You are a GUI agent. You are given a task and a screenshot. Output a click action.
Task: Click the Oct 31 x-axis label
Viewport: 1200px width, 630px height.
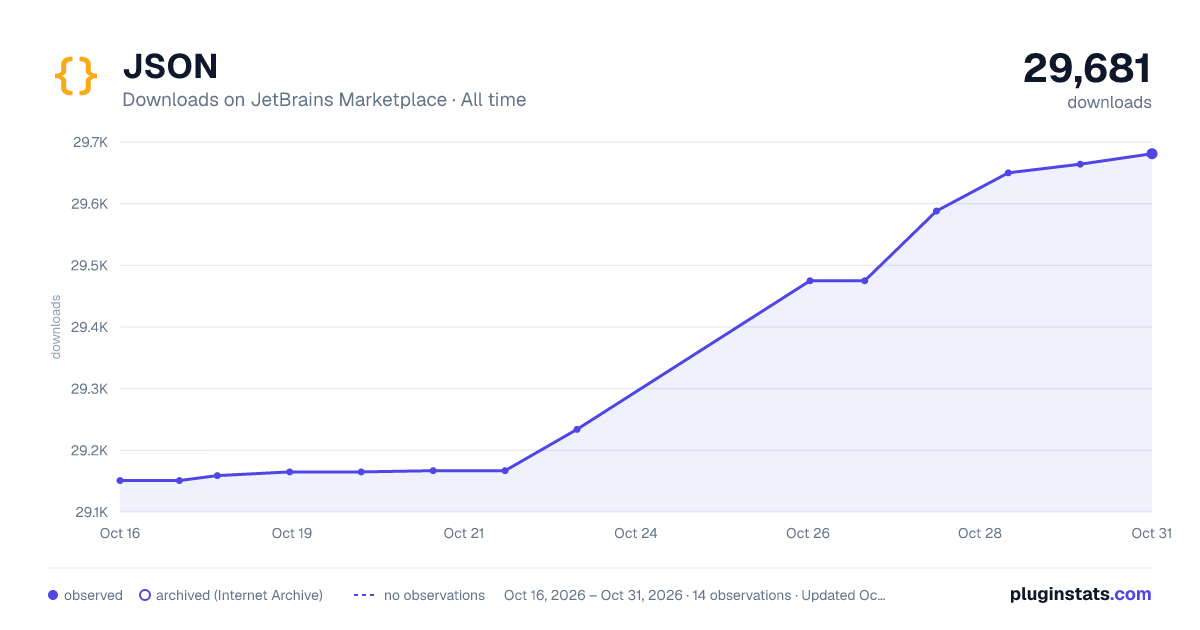click(1151, 533)
